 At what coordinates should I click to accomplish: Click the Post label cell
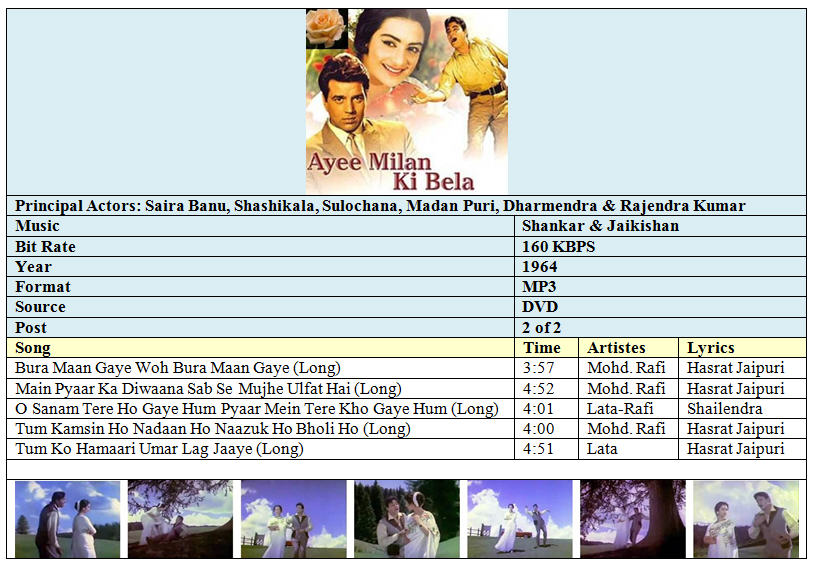(x=261, y=328)
